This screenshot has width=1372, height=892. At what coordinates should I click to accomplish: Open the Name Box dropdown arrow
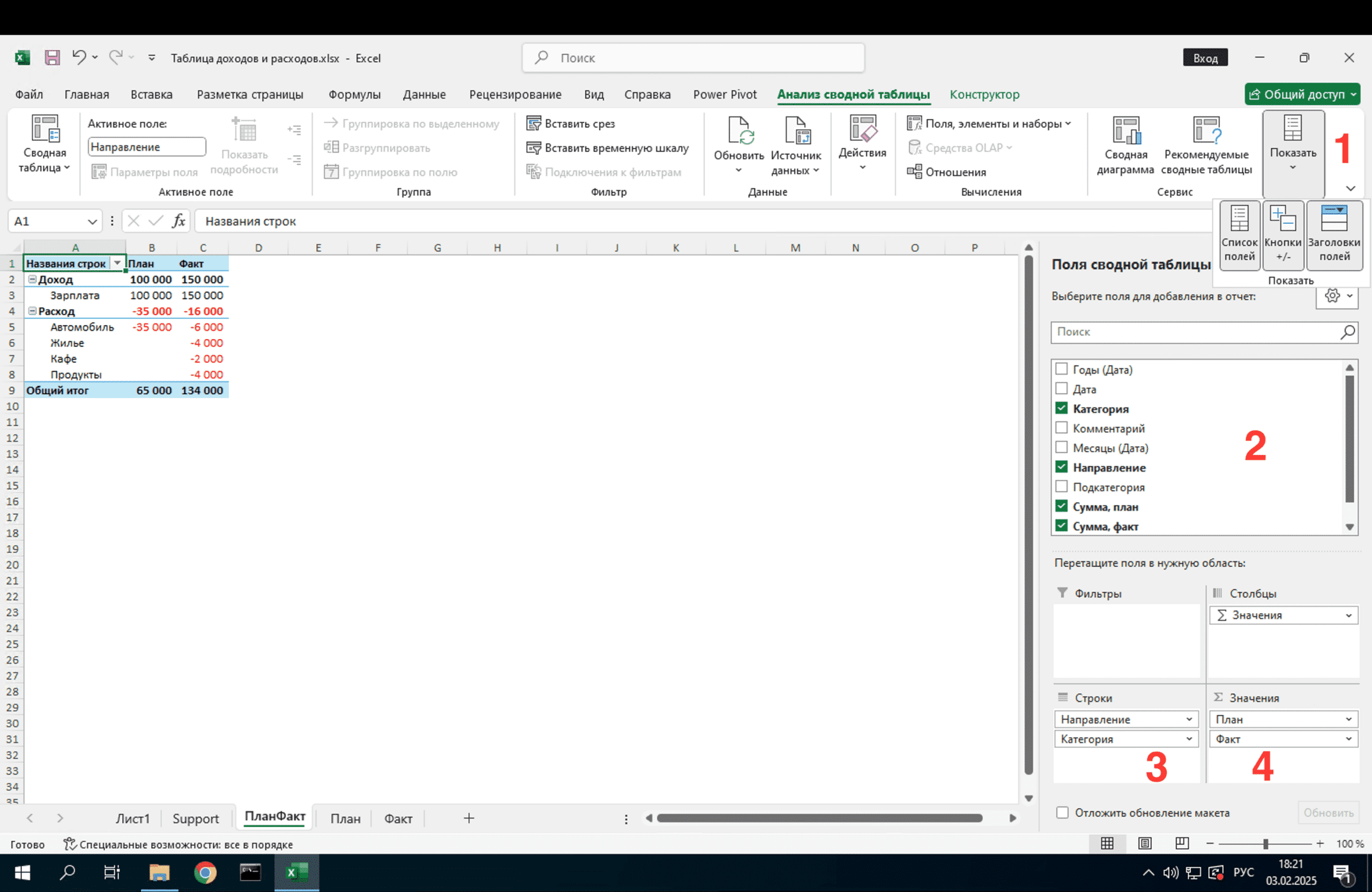[92, 221]
